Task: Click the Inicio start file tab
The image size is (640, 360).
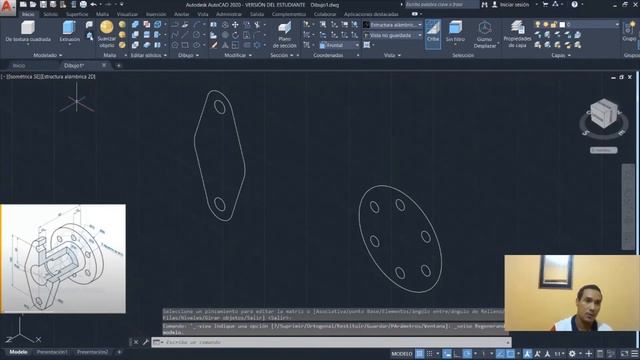Action: tap(19, 65)
